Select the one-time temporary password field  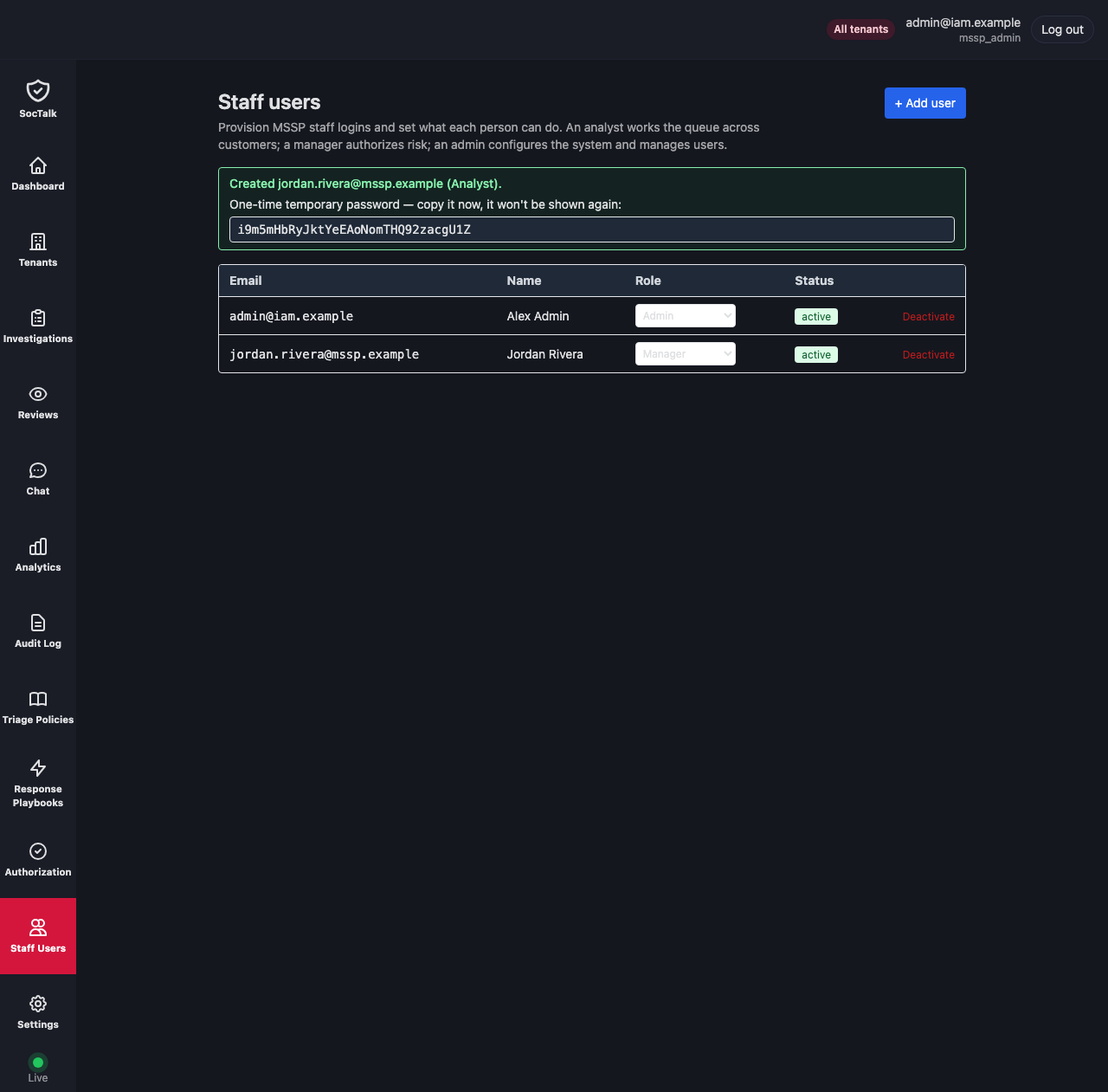[x=592, y=229]
